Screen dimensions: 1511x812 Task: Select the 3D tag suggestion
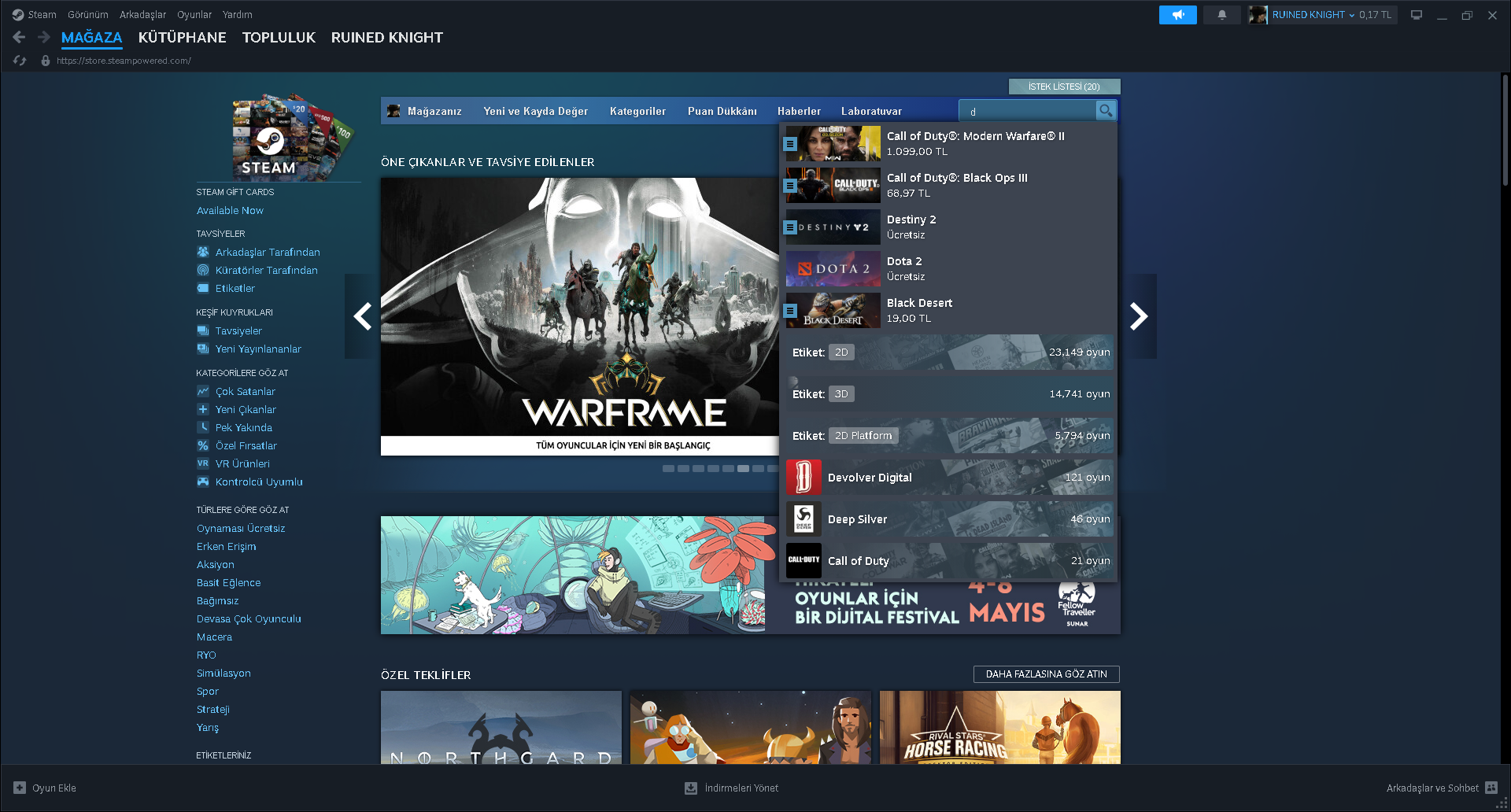tap(950, 393)
